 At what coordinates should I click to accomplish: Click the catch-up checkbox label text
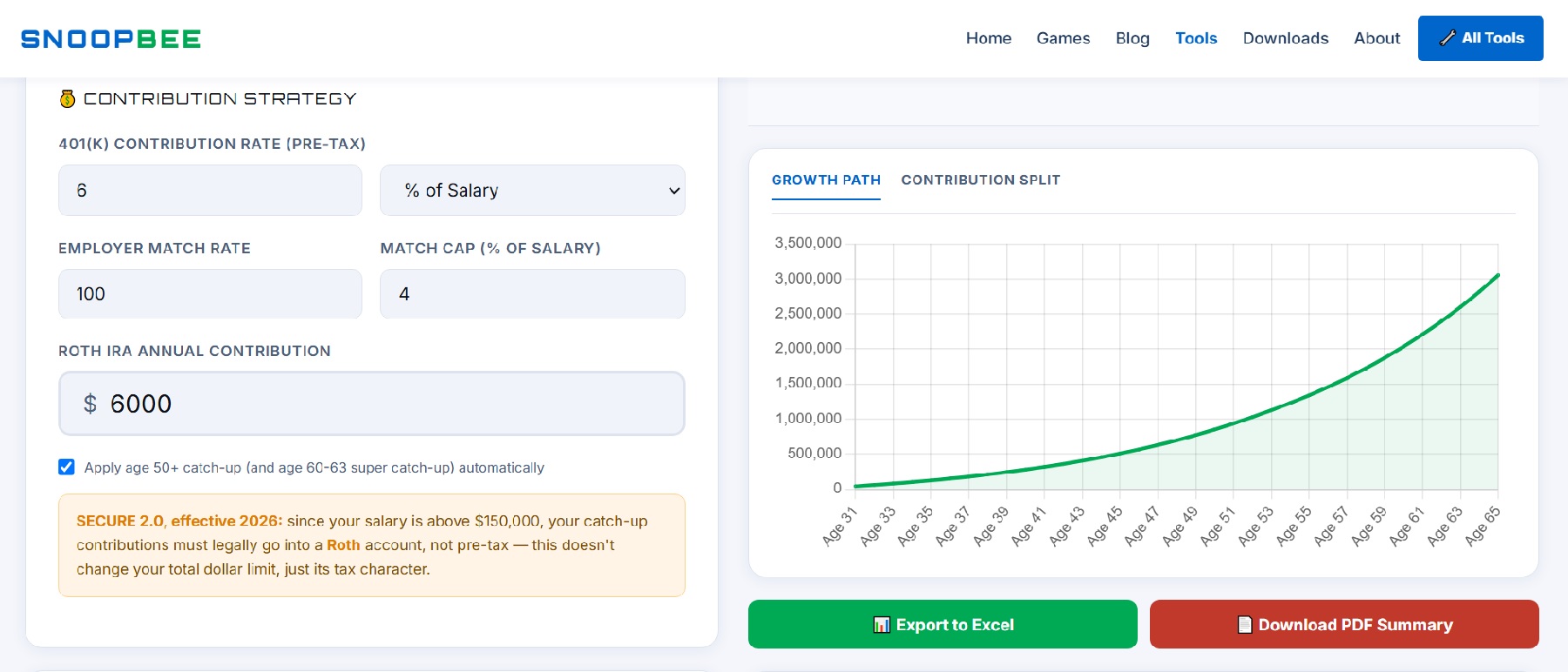click(314, 467)
